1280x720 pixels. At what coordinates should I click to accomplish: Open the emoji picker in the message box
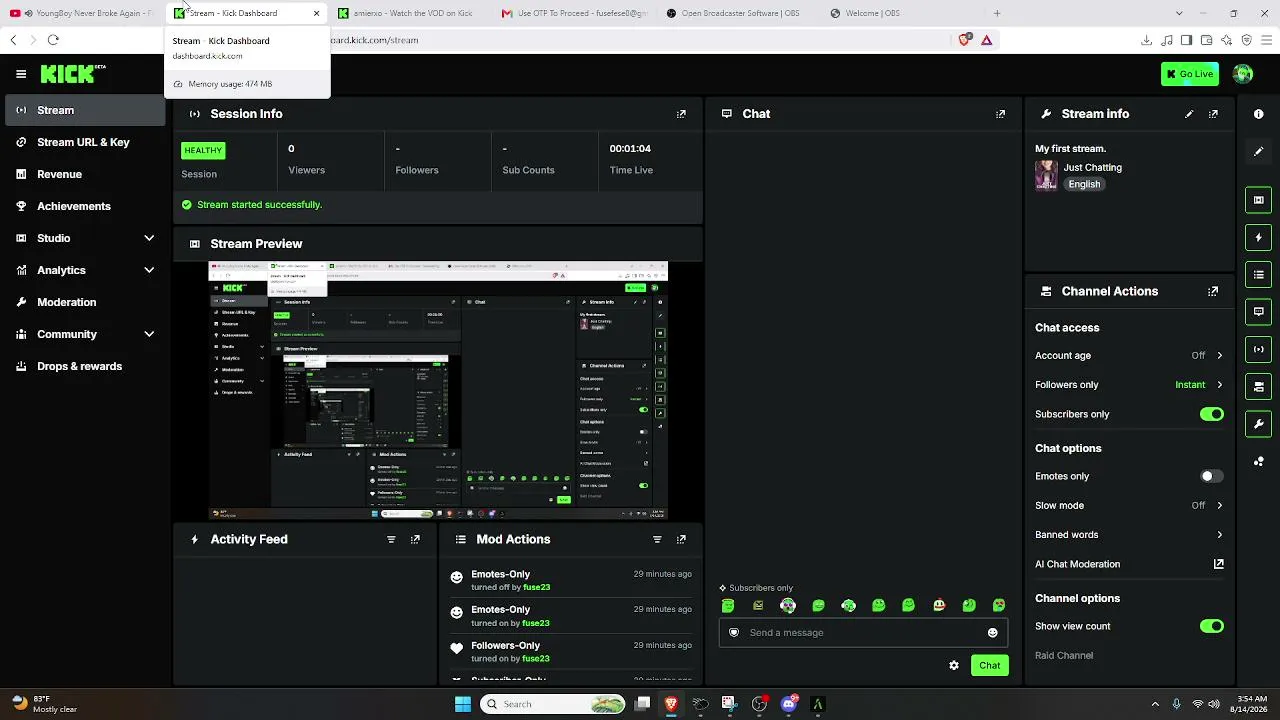coord(992,632)
